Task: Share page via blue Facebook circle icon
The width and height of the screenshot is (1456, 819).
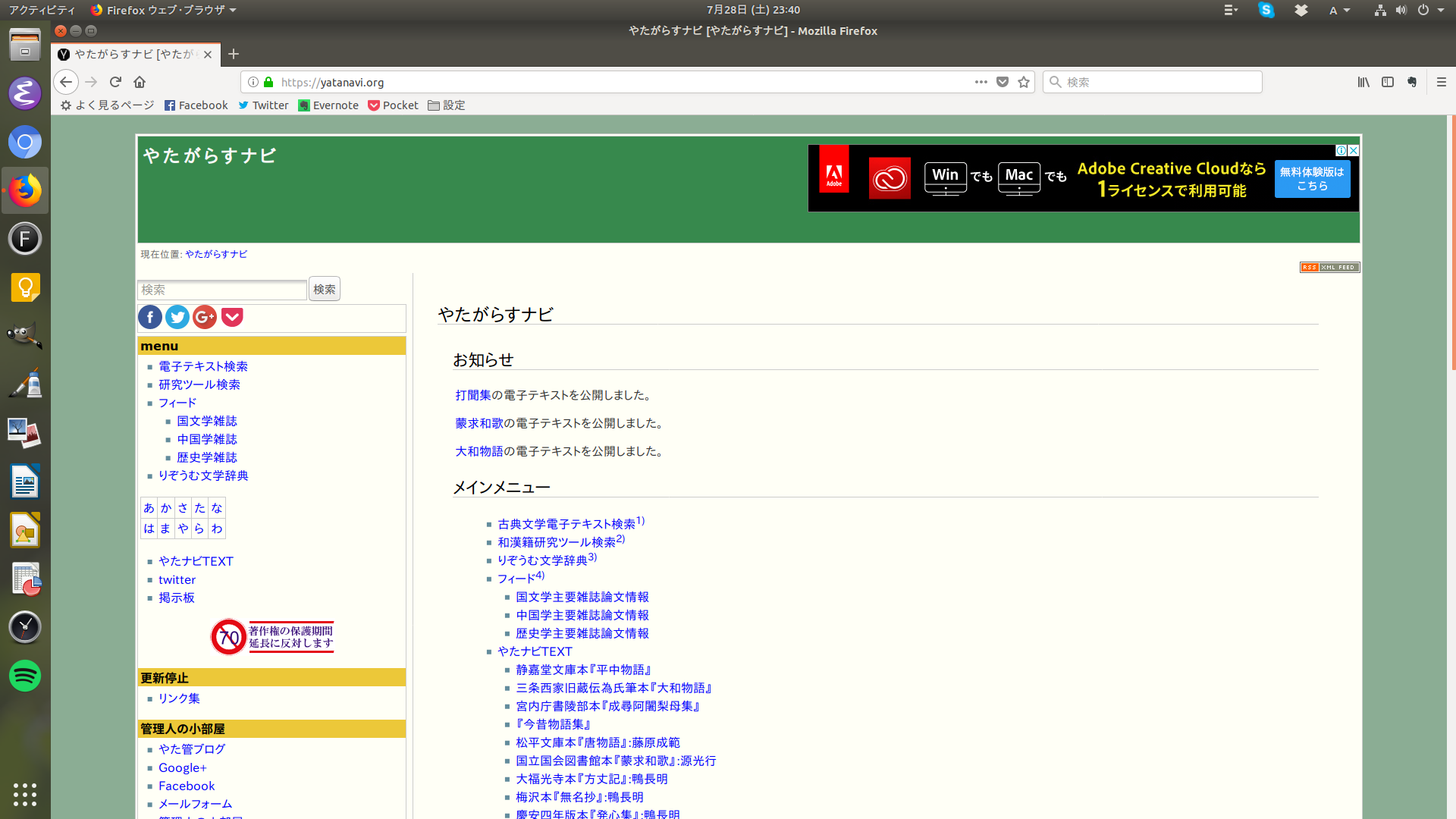Action: [150, 317]
